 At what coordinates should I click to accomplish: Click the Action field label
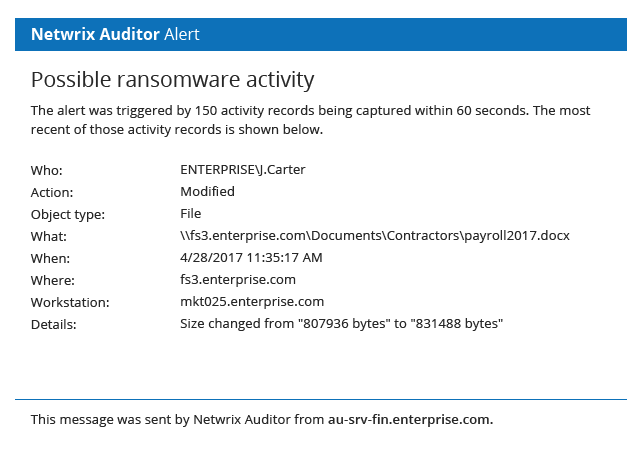(52, 192)
